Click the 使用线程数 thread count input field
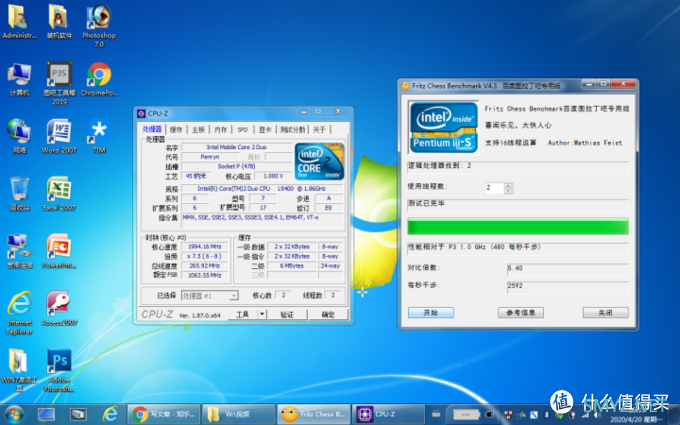The image size is (680, 425). coord(494,188)
